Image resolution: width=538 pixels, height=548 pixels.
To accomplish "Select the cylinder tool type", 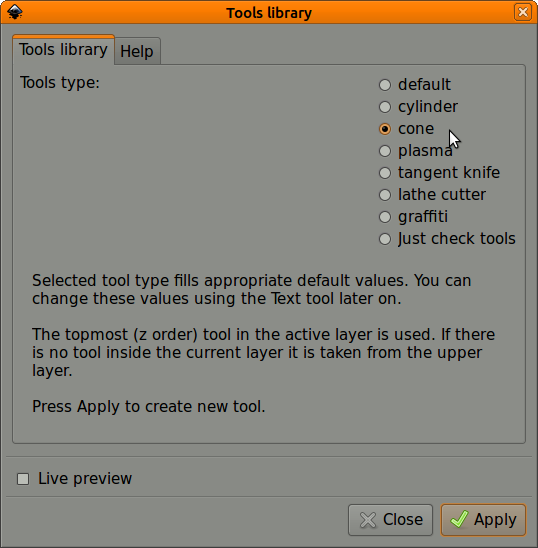I will click(x=385, y=107).
